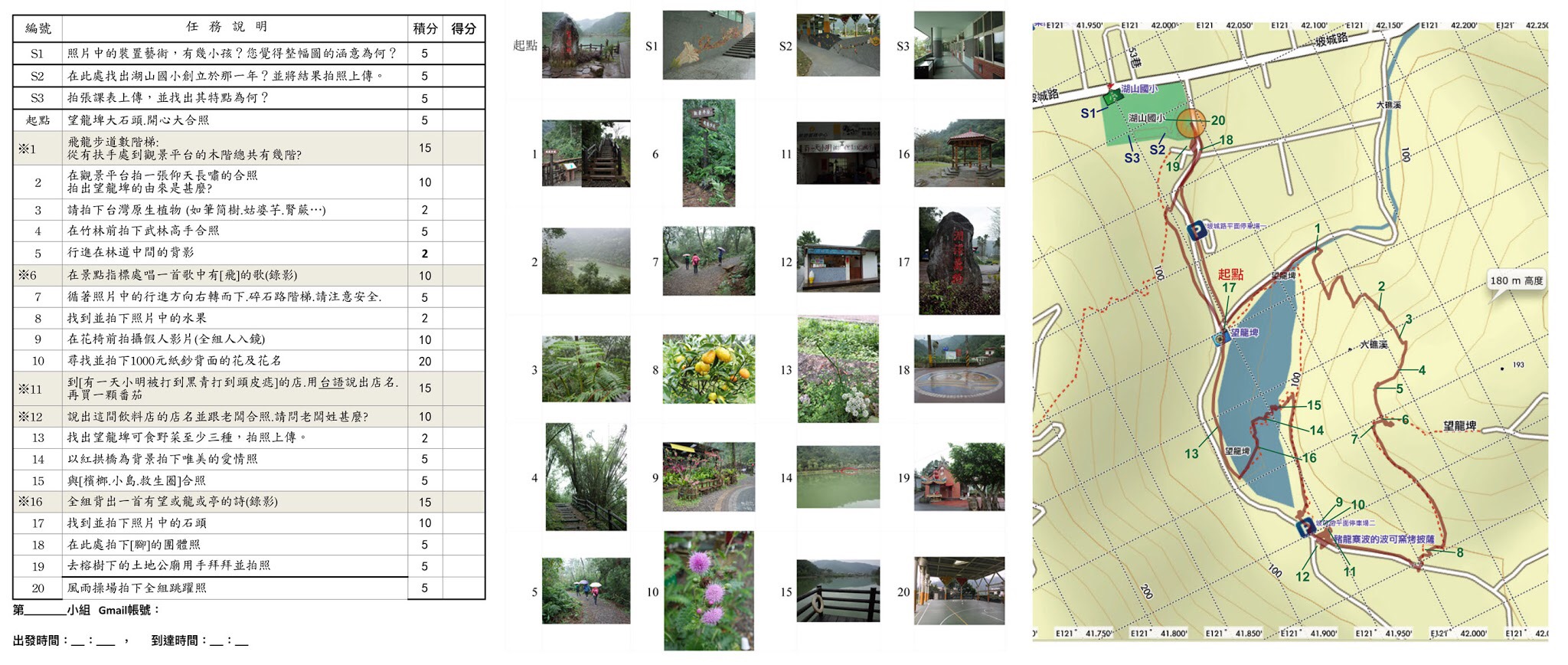Open photo 6 of trail signpost
The height and width of the screenshot is (665, 1568).
tap(708, 152)
